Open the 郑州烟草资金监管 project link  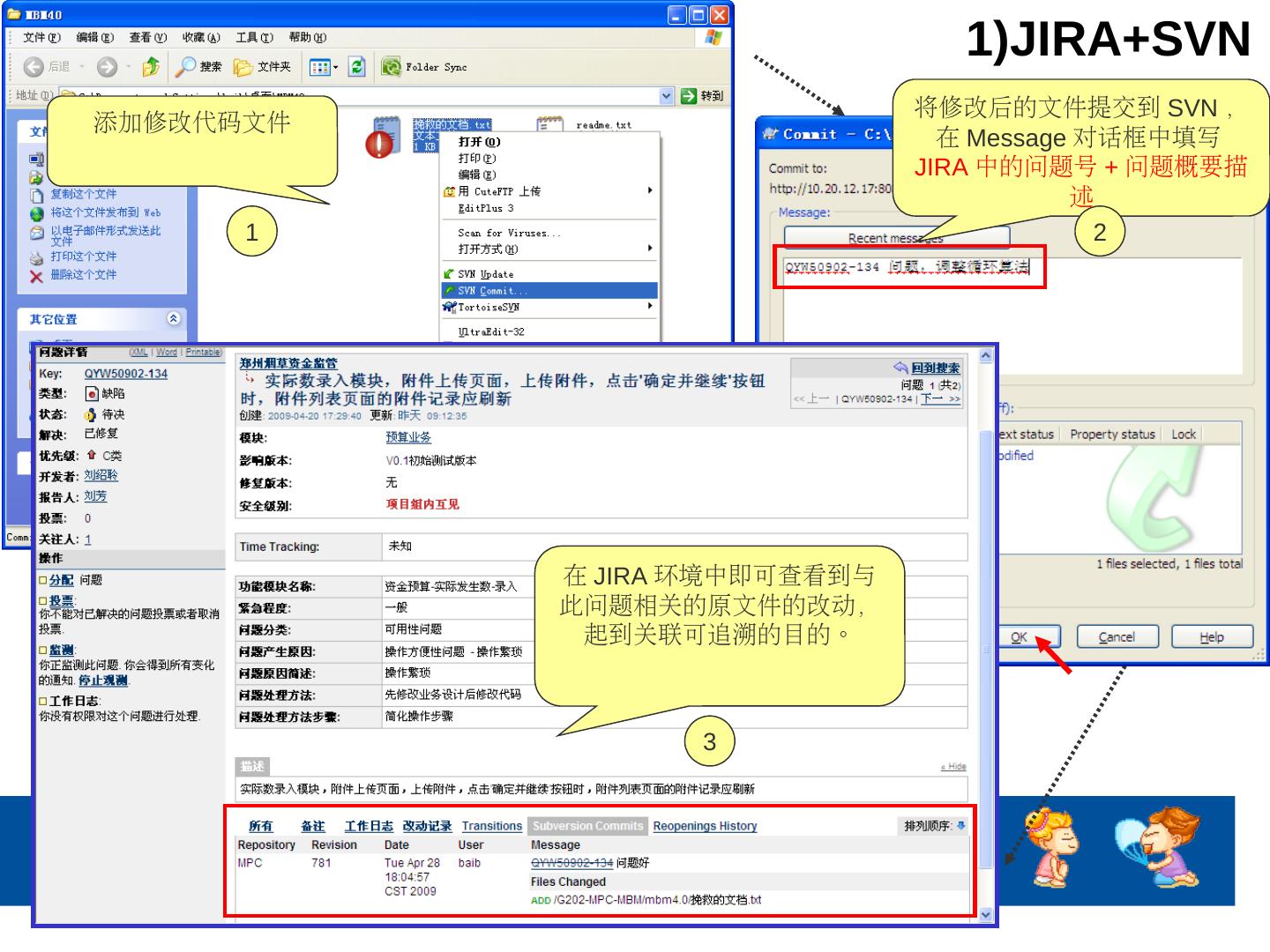point(288,363)
